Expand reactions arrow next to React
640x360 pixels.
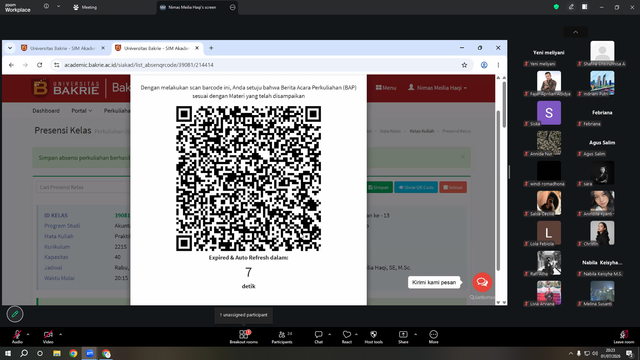pos(356,334)
